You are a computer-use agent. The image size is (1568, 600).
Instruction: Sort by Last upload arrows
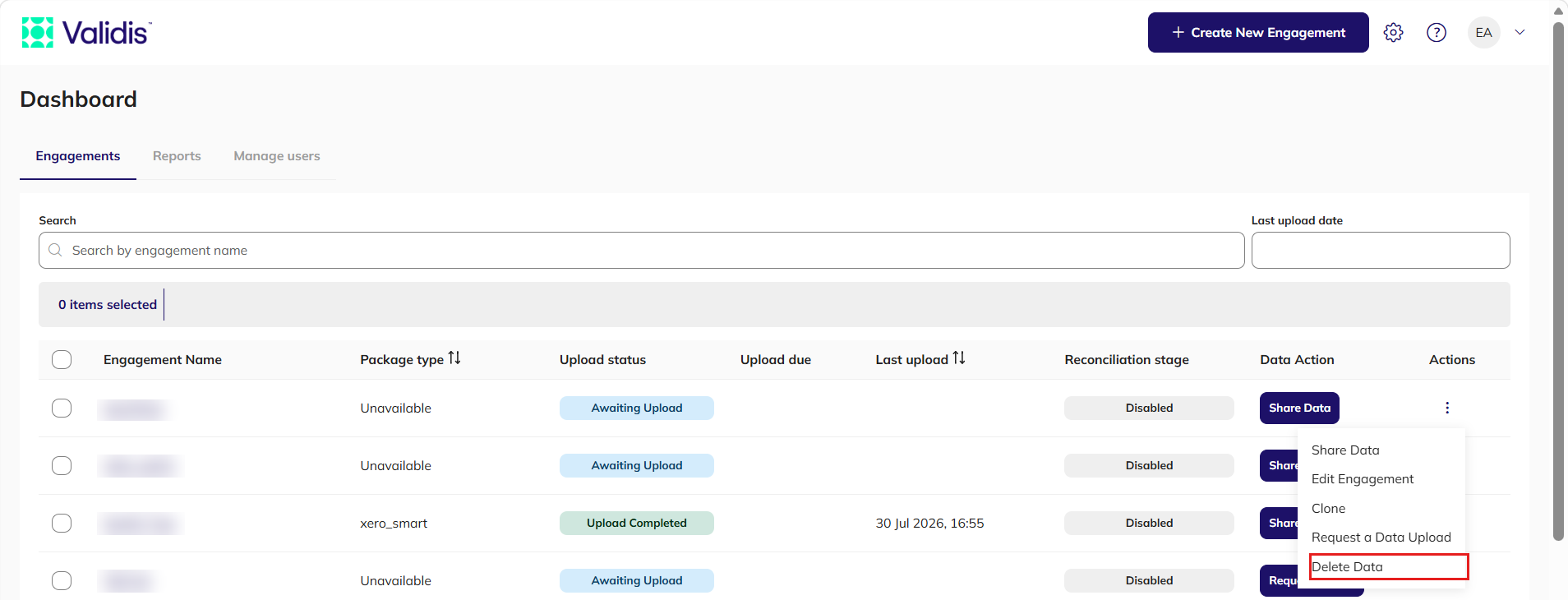[x=959, y=358]
